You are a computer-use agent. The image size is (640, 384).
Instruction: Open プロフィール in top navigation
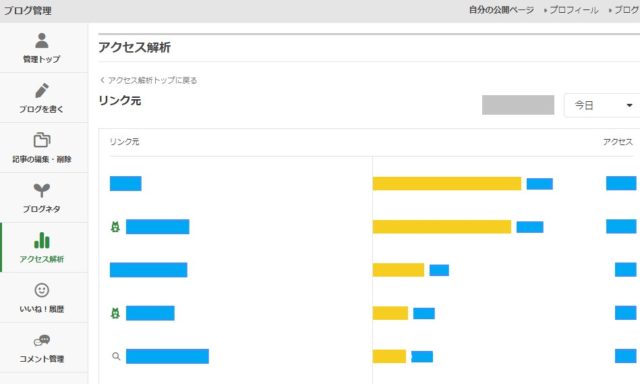click(x=571, y=10)
